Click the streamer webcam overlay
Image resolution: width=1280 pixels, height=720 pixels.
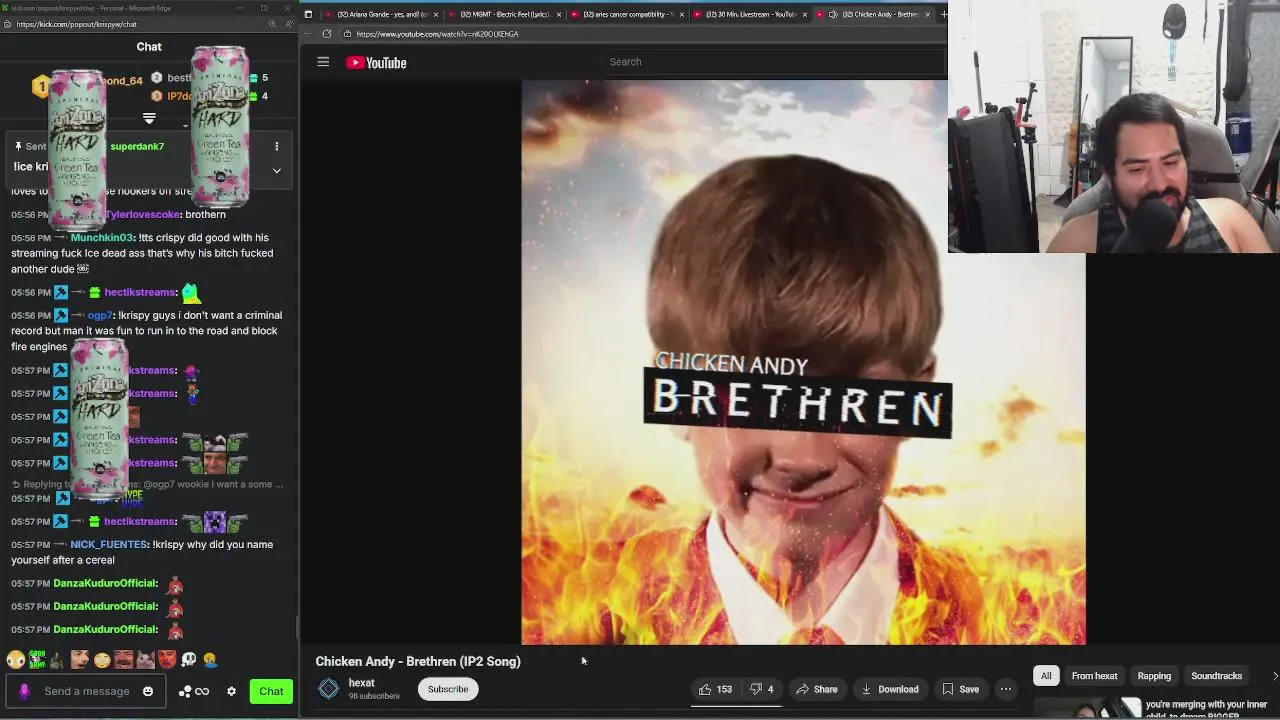1114,127
